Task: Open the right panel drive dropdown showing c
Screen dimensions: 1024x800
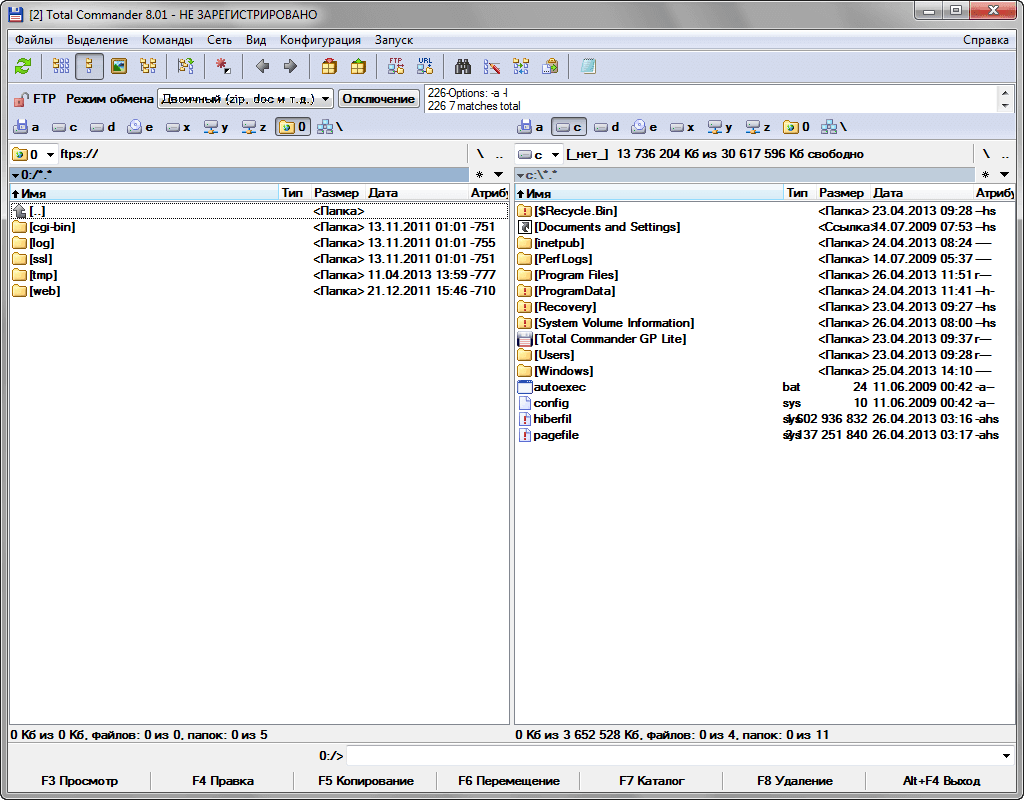Action: pos(539,154)
